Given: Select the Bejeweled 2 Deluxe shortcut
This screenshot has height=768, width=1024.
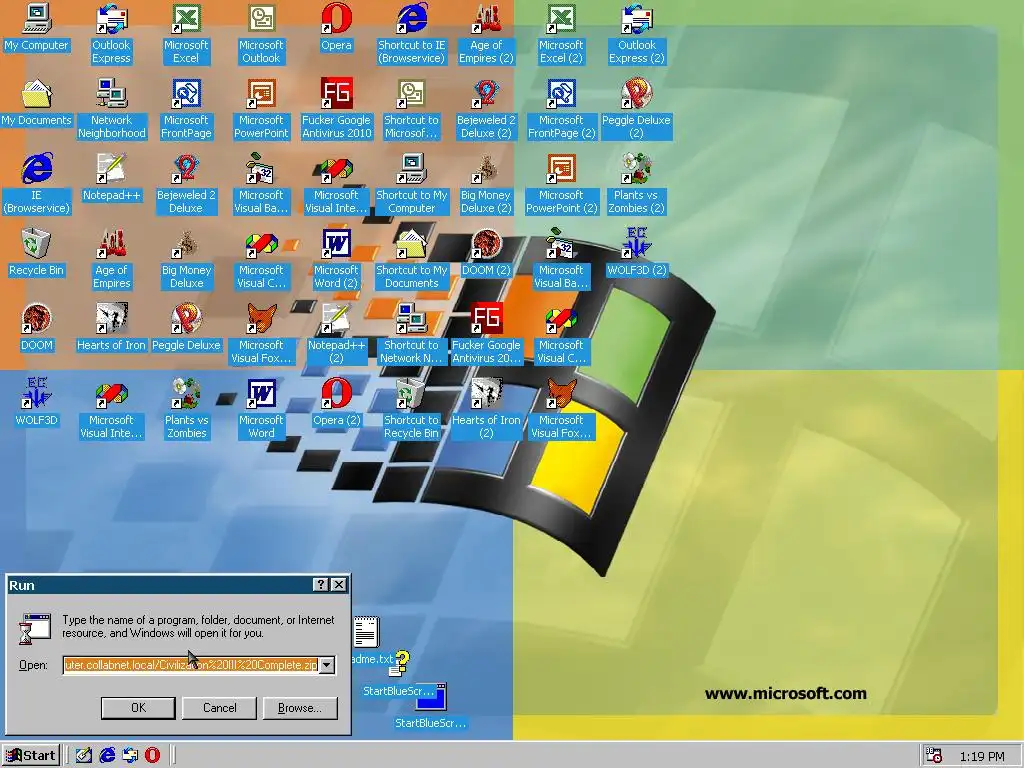Looking at the screenshot, I should click(186, 184).
